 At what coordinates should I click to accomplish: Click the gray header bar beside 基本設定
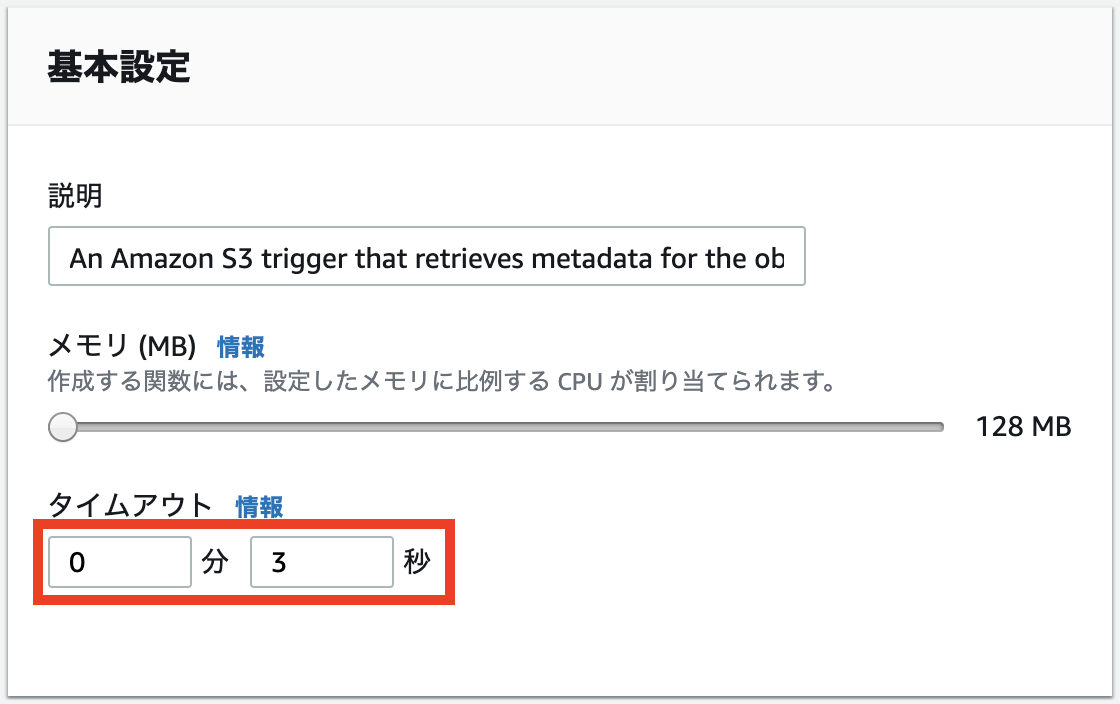[x=643, y=67]
